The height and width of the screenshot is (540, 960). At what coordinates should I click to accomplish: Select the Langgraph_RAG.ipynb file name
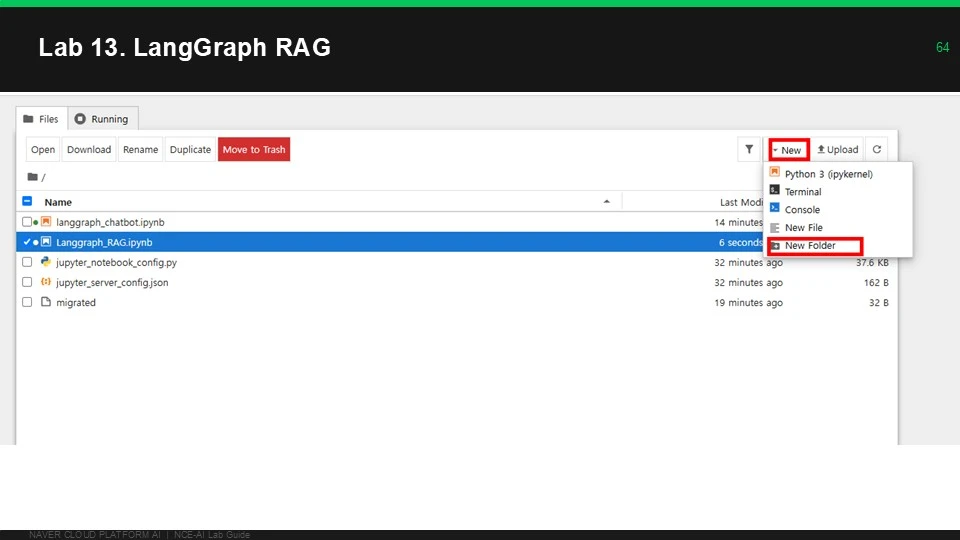104,242
